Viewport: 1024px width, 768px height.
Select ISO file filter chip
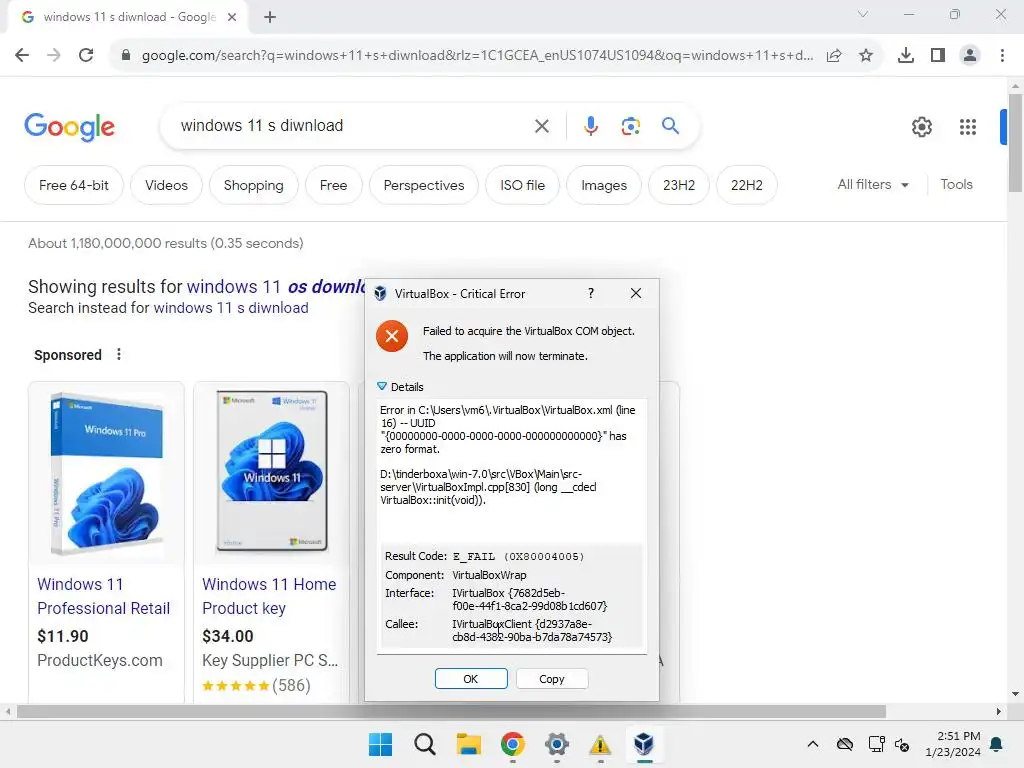click(x=522, y=185)
